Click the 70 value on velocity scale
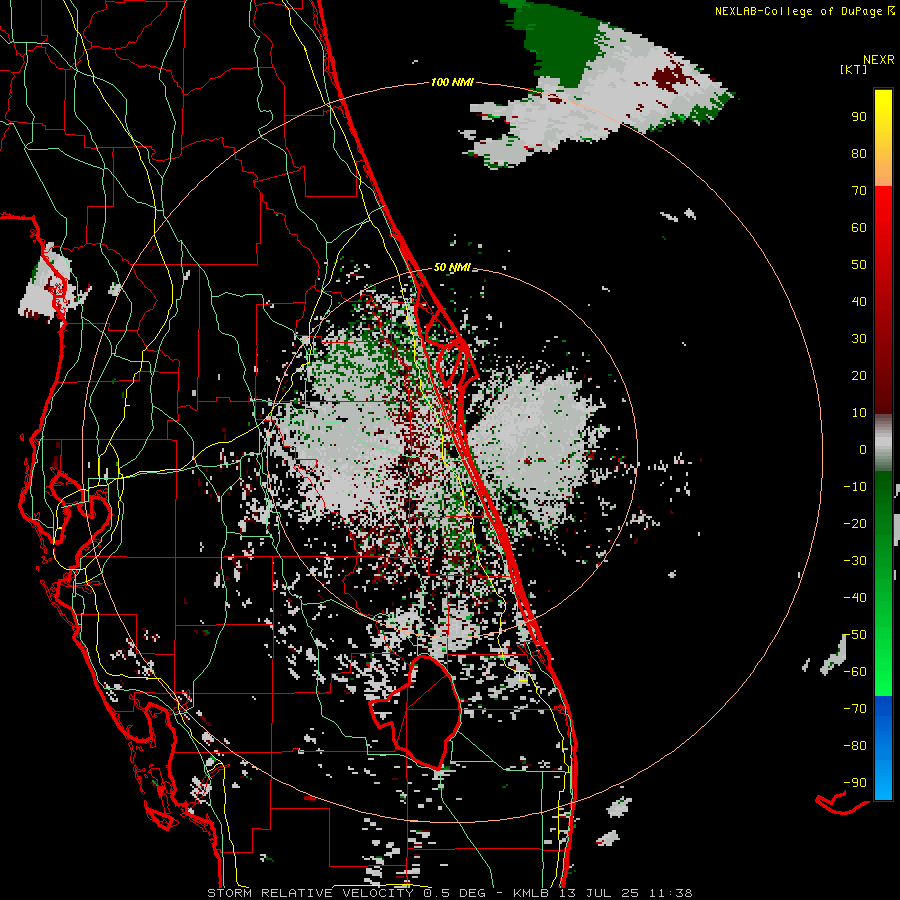This screenshot has width=900, height=900. (859, 191)
